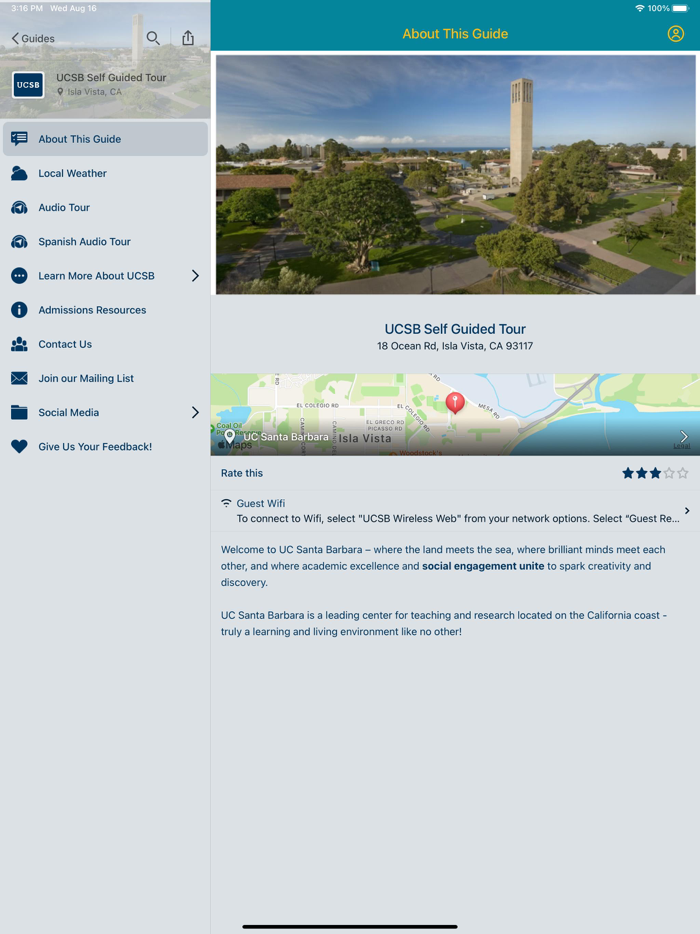Viewport: 700px width, 934px height.
Task: Click the About This Guide chat icon
Action: pos(19,139)
